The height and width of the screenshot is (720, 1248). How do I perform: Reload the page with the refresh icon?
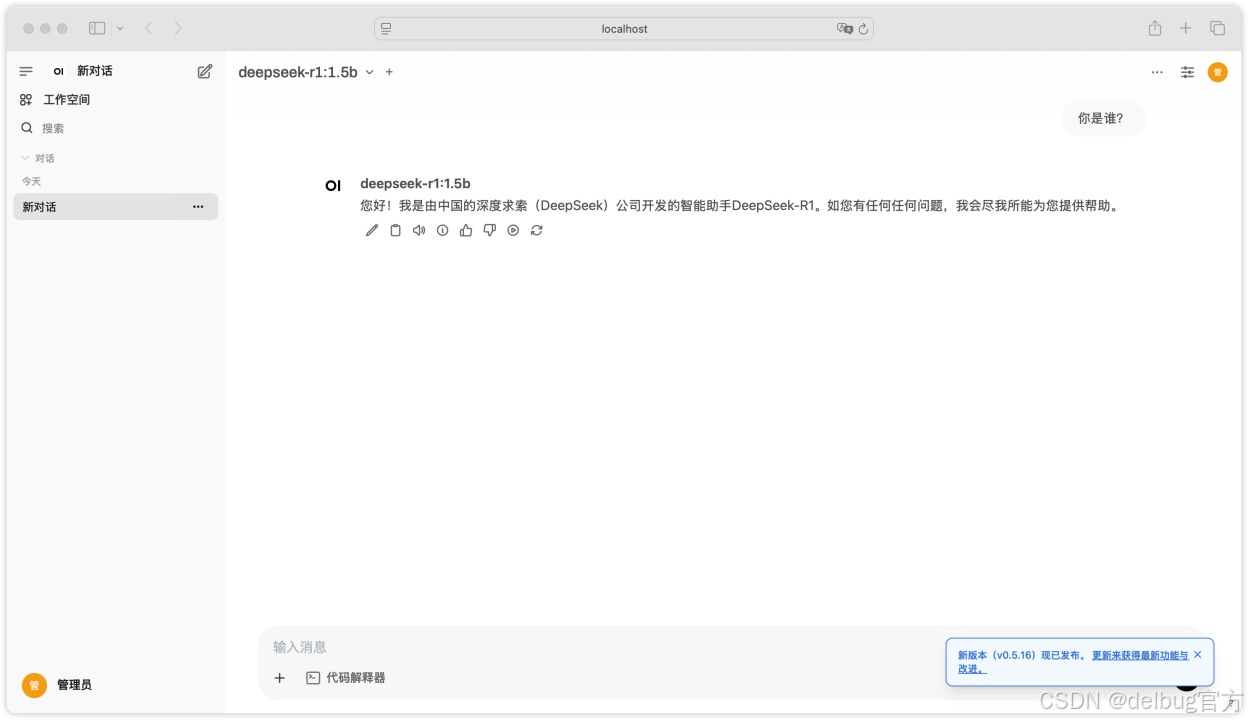coord(864,29)
